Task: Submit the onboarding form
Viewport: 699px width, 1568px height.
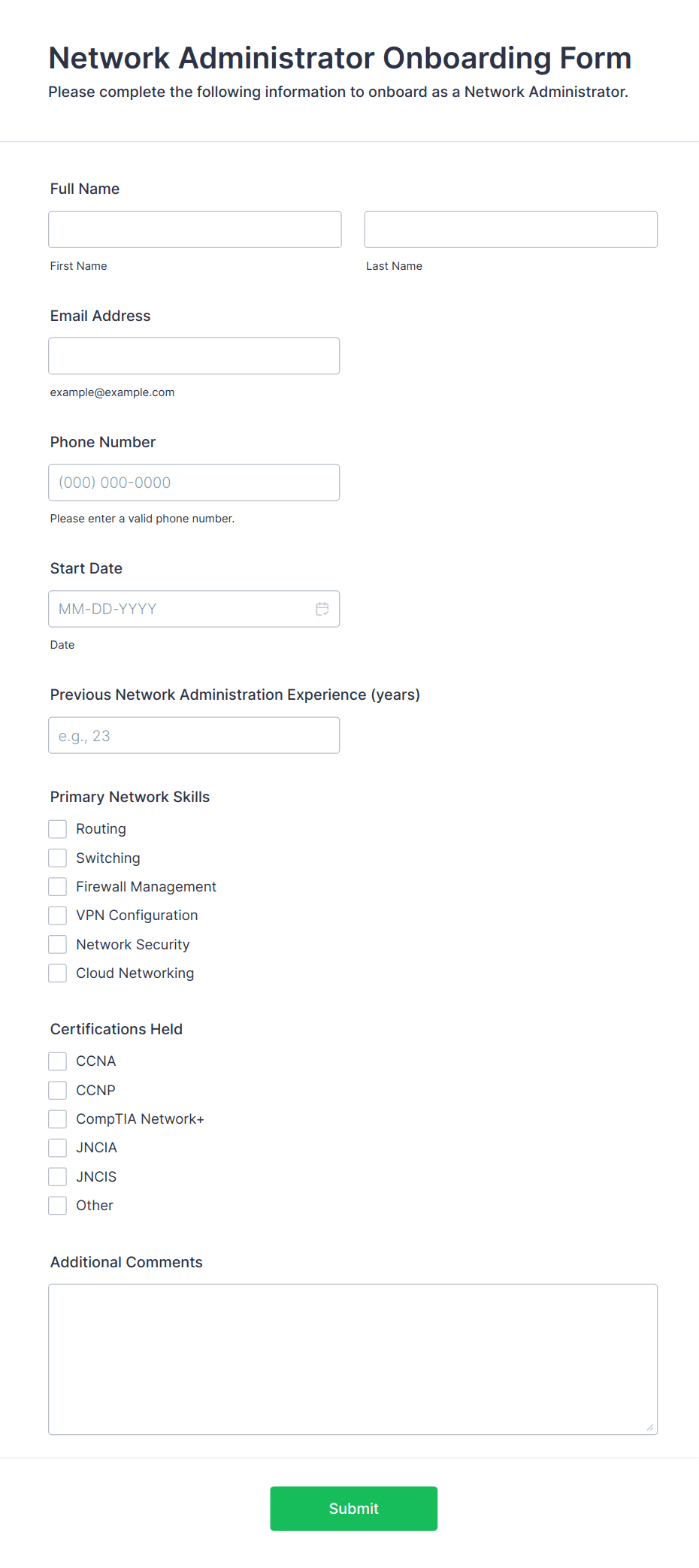Action: (x=354, y=1509)
